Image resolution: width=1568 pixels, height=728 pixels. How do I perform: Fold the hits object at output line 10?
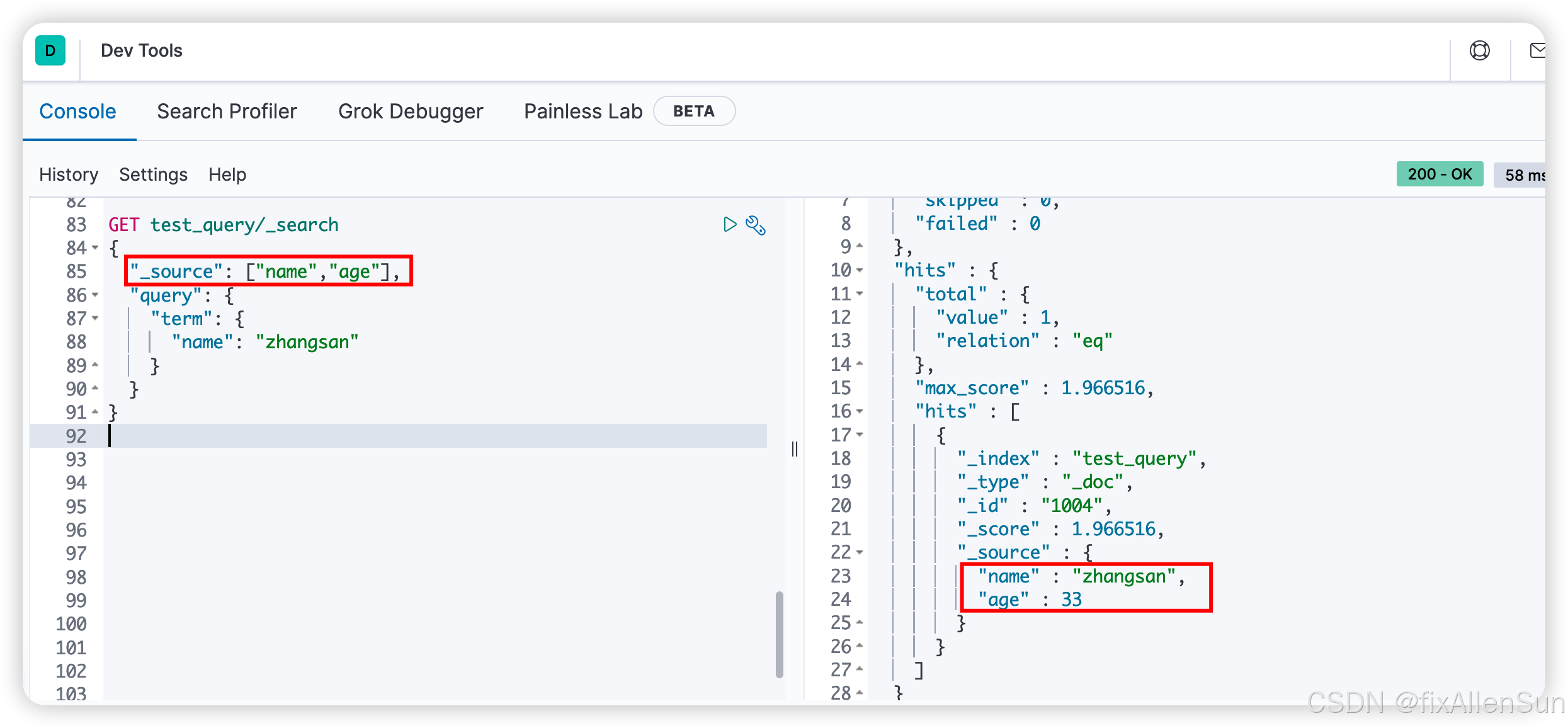click(x=860, y=271)
